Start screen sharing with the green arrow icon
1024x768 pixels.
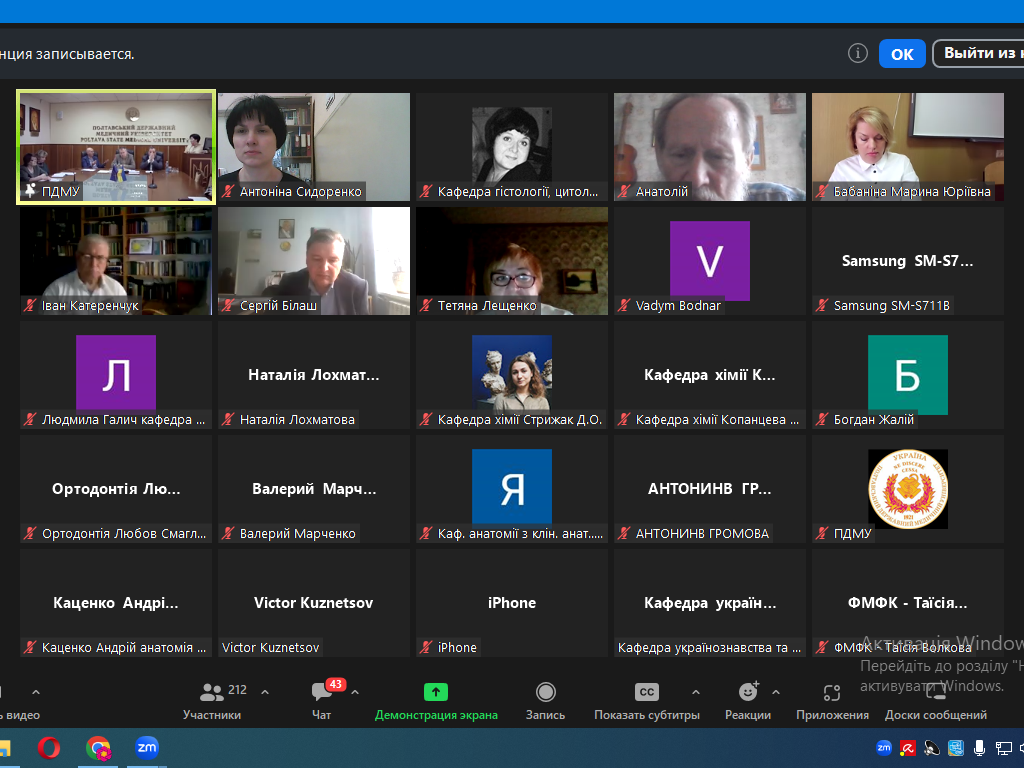click(x=436, y=692)
